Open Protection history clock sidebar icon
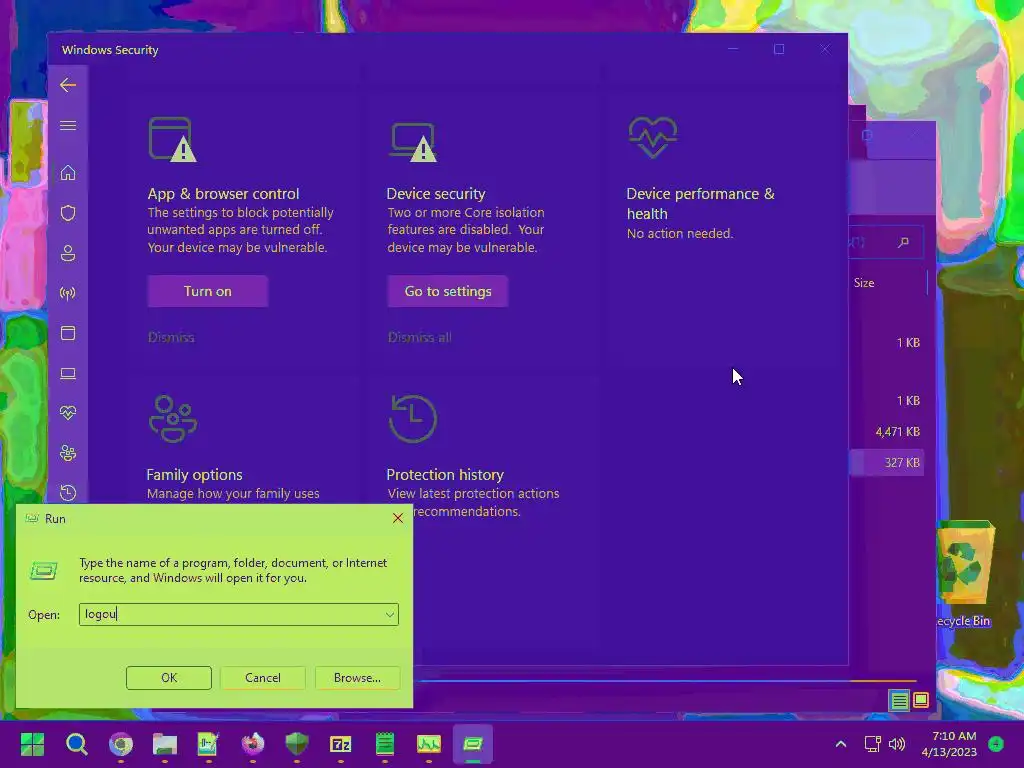Image resolution: width=1024 pixels, height=768 pixels. (x=68, y=492)
